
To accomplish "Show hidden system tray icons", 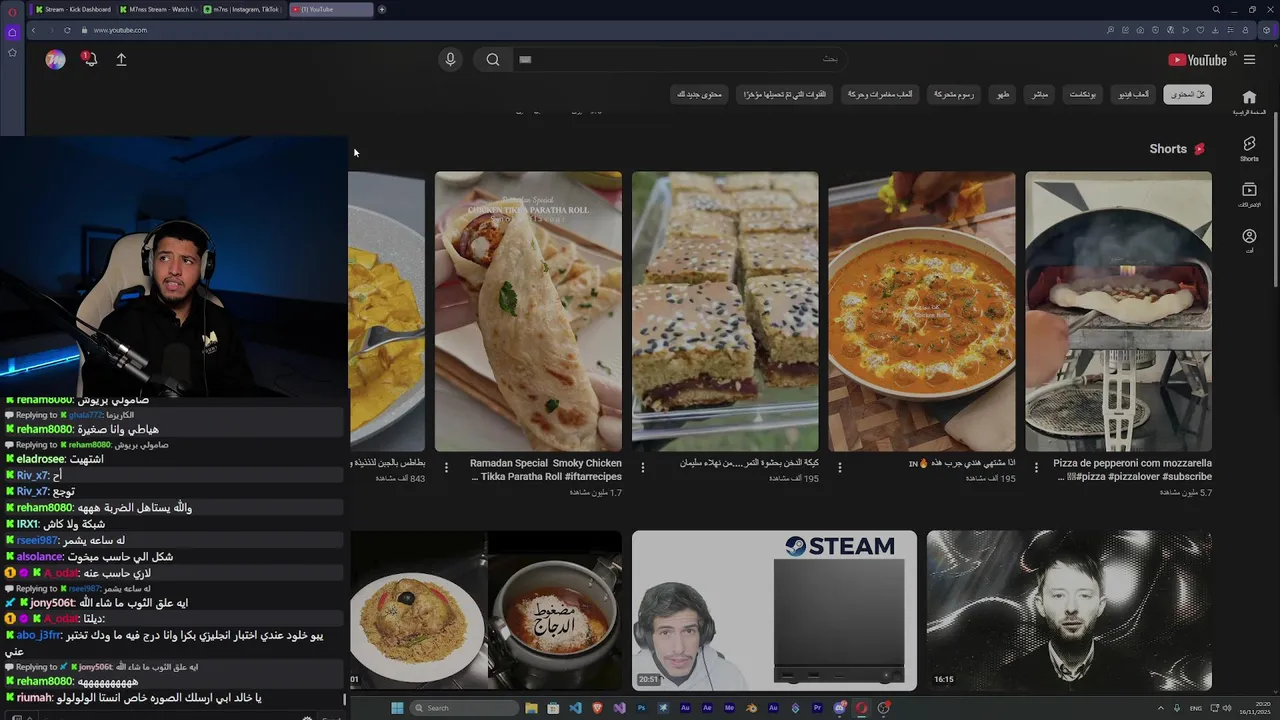I will pyautogui.click(x=1161, y=708).
